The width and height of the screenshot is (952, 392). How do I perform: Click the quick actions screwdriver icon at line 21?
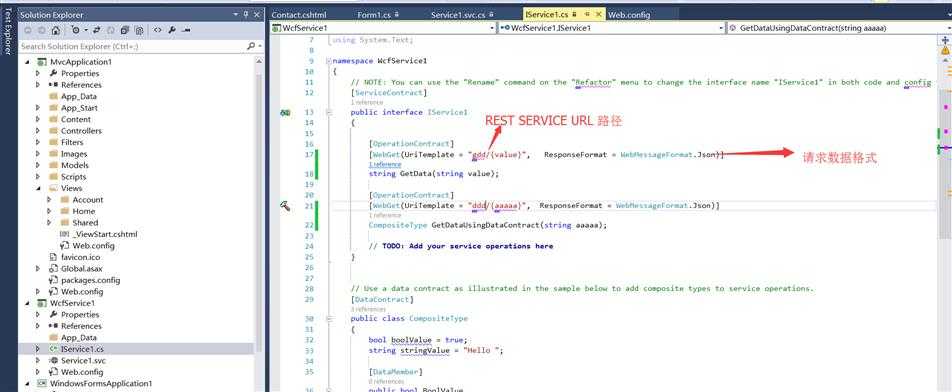click(285, 206)
